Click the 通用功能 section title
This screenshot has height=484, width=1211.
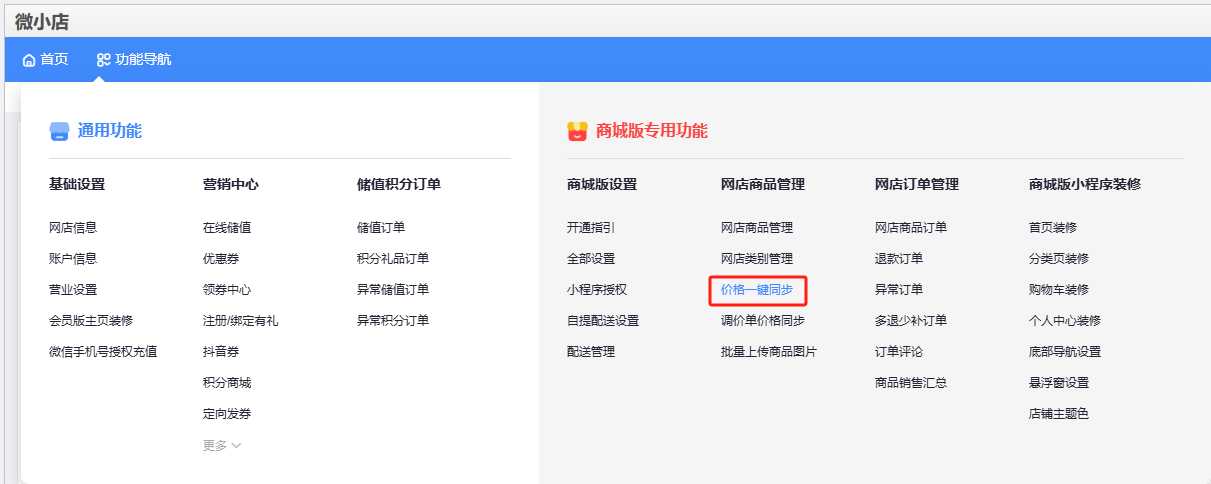[x=110, y=131]
